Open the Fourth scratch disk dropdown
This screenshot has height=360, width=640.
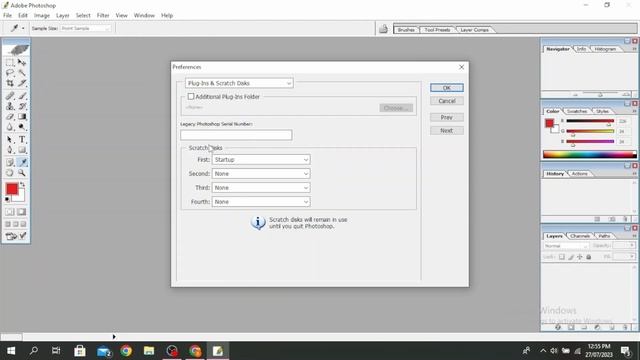click(x=261, y=202)
